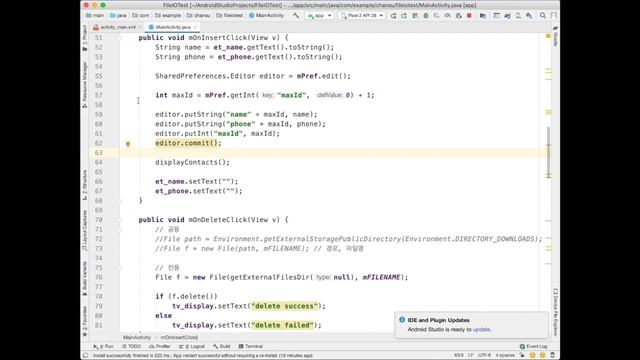Collapse the mOnInsertClick method fold marker at line 51
640x360 pixels.
click(120, 38)
